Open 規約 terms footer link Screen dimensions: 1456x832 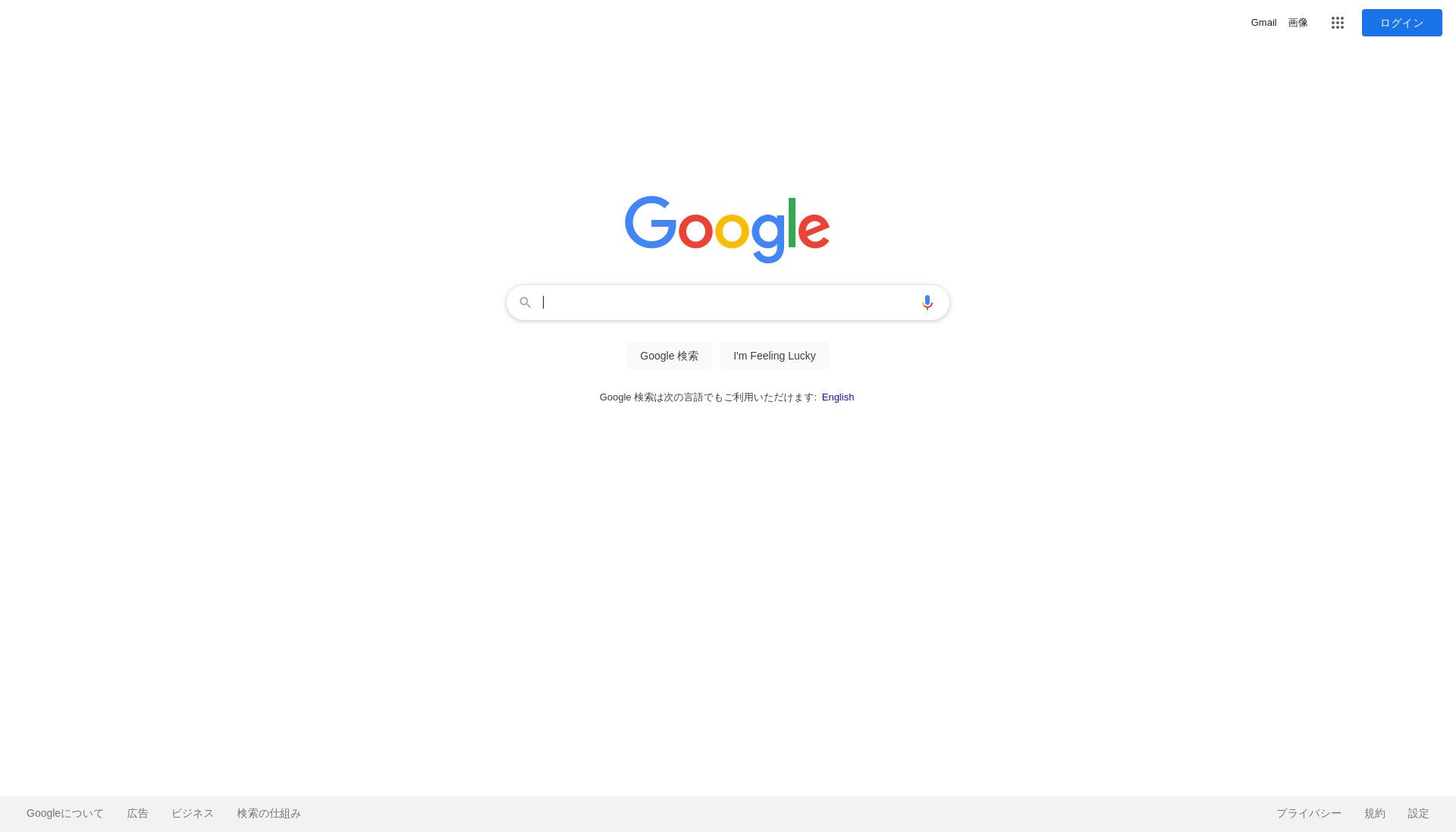pos(1375,813)
